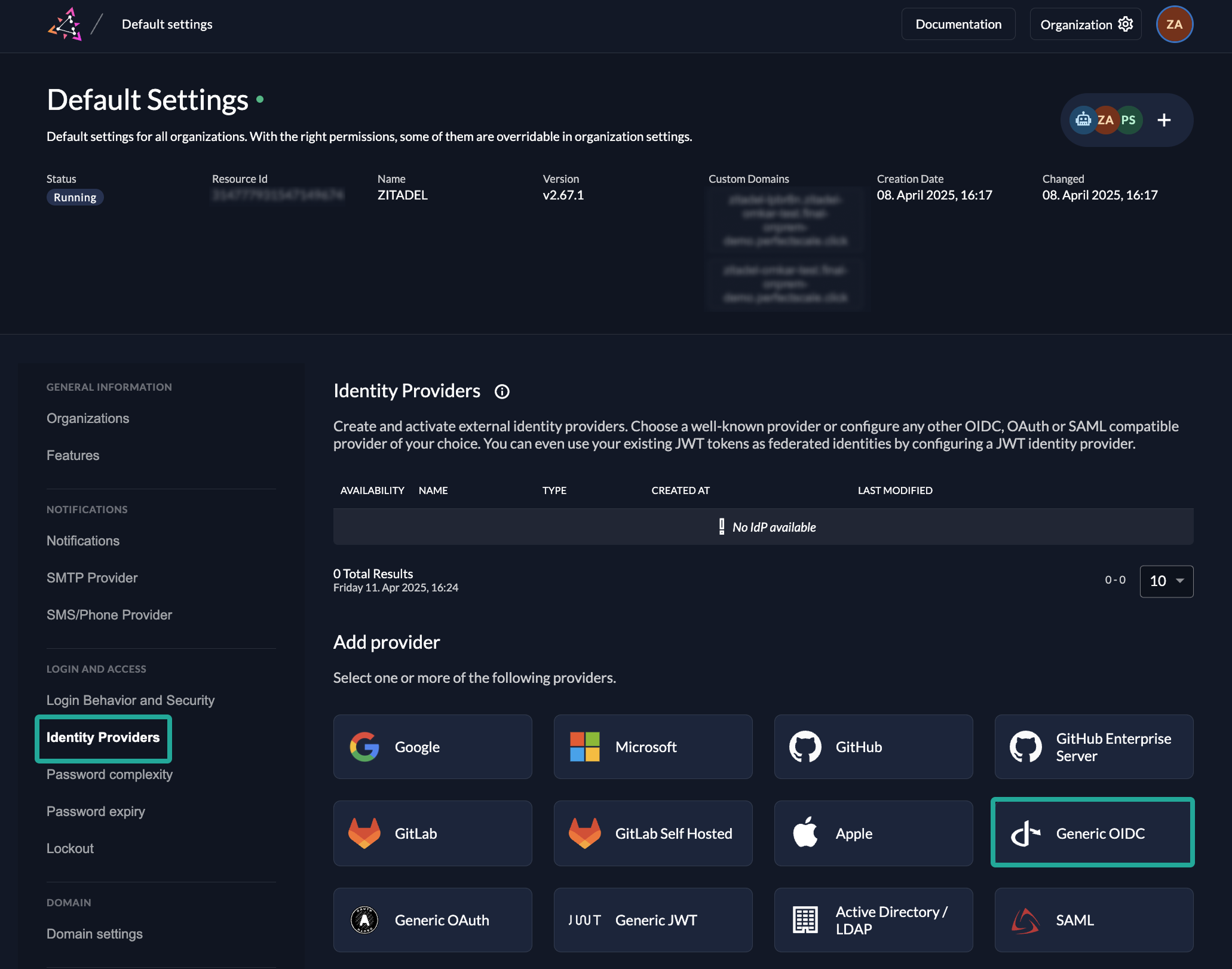This screenshot has height=969, width=1232.
Task: Click the Organization button label
Action: pos(1076,24)
